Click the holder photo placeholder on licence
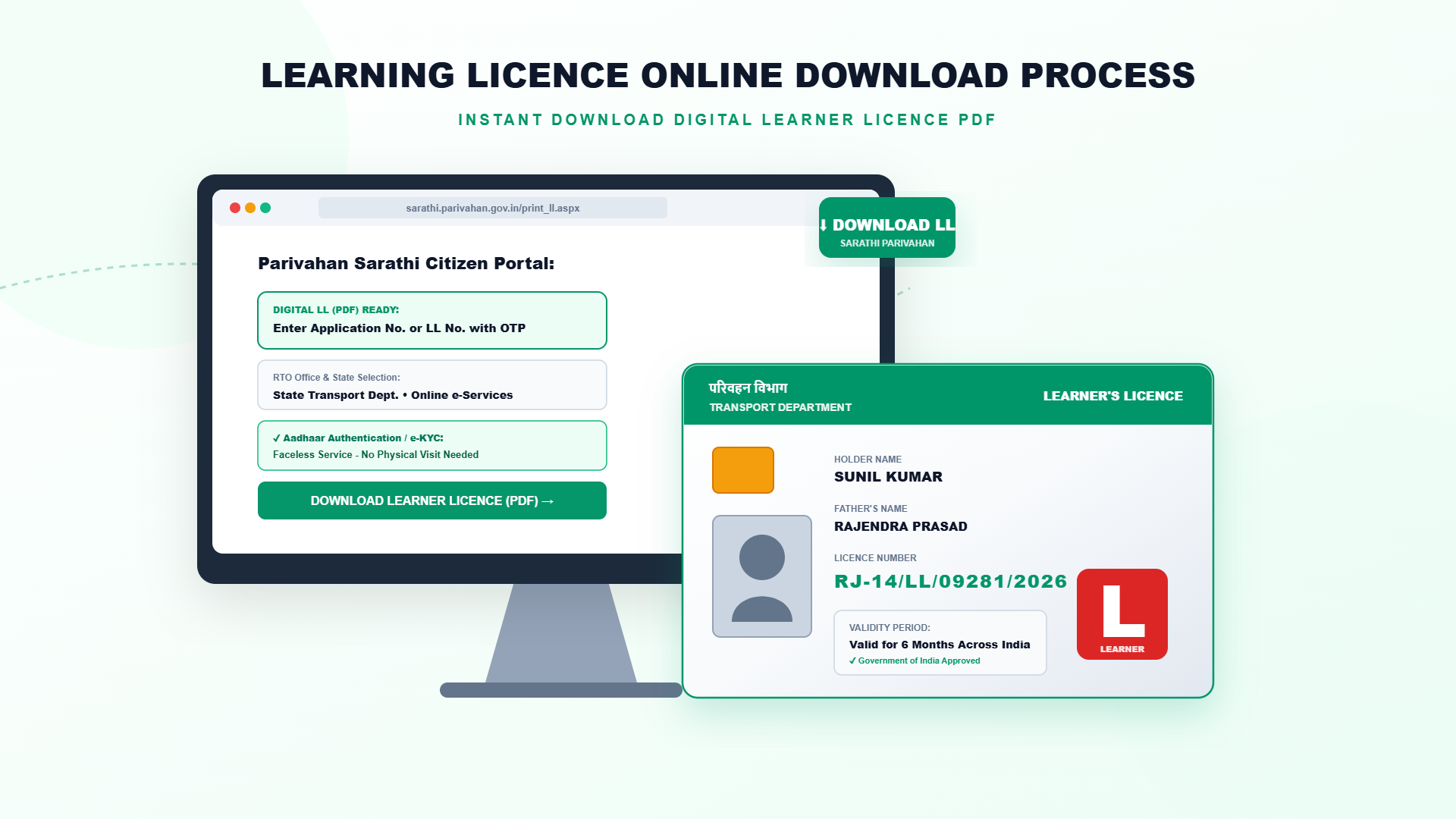This screenshot has width=1456, height=819. tap(762, 576)
